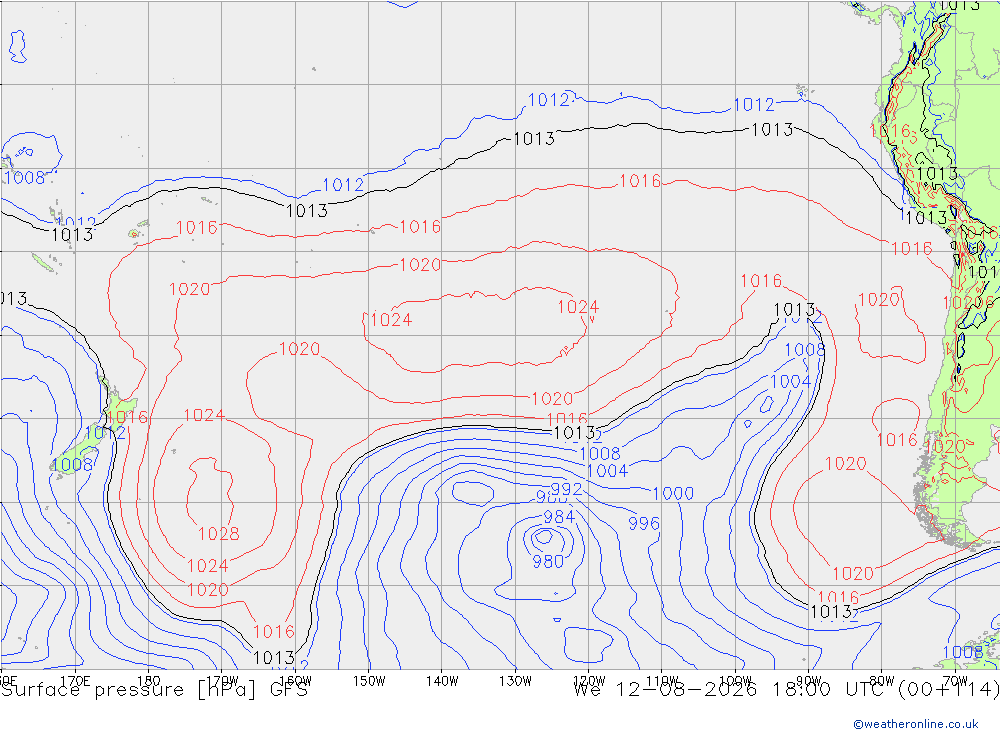The image size is (1000, 733).
Task: Click the Surface pressure [hPa] GFS title
Action: pyautogui.click(x=154, y=690)
